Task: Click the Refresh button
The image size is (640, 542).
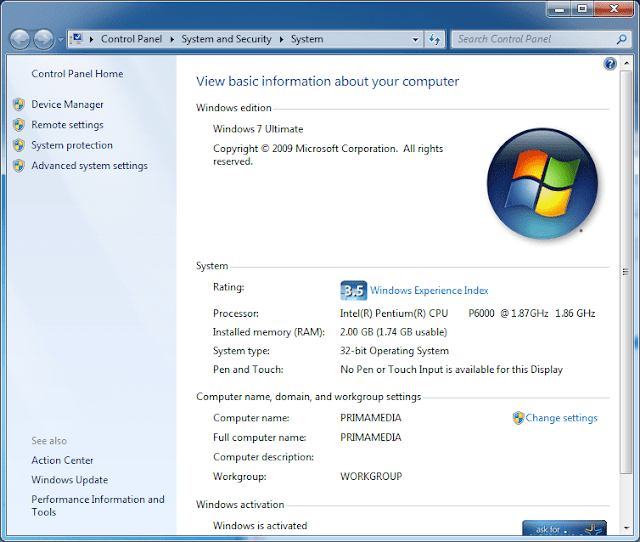Action: click(434, 40)
